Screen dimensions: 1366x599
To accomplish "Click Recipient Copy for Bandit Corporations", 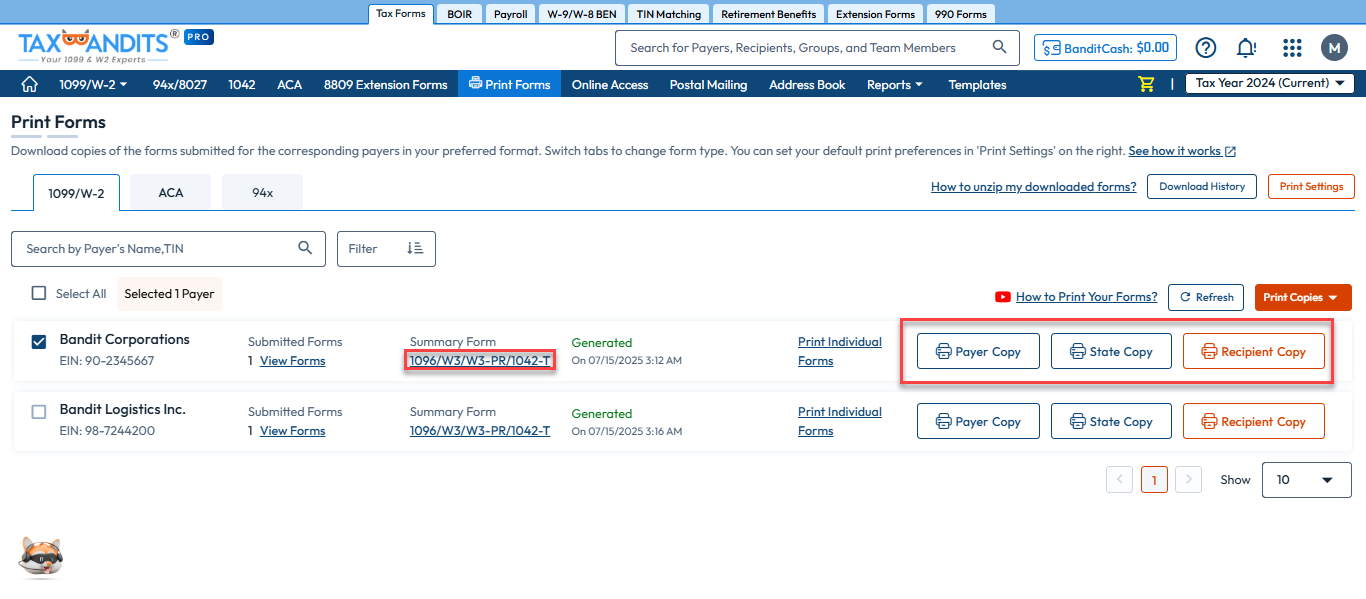I will tap(1253, 351).
